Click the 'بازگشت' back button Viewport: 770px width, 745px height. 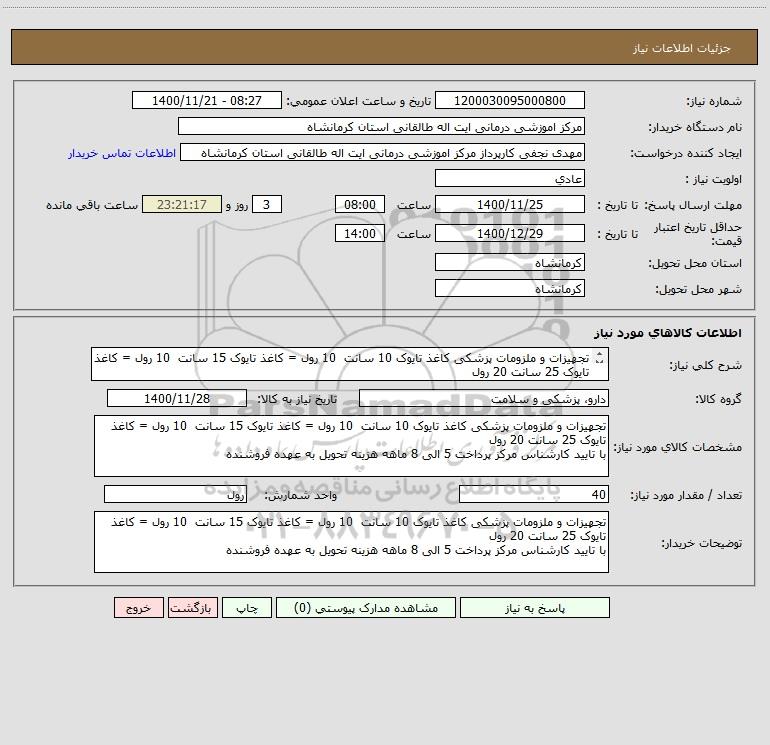click(x=192, y=607)
